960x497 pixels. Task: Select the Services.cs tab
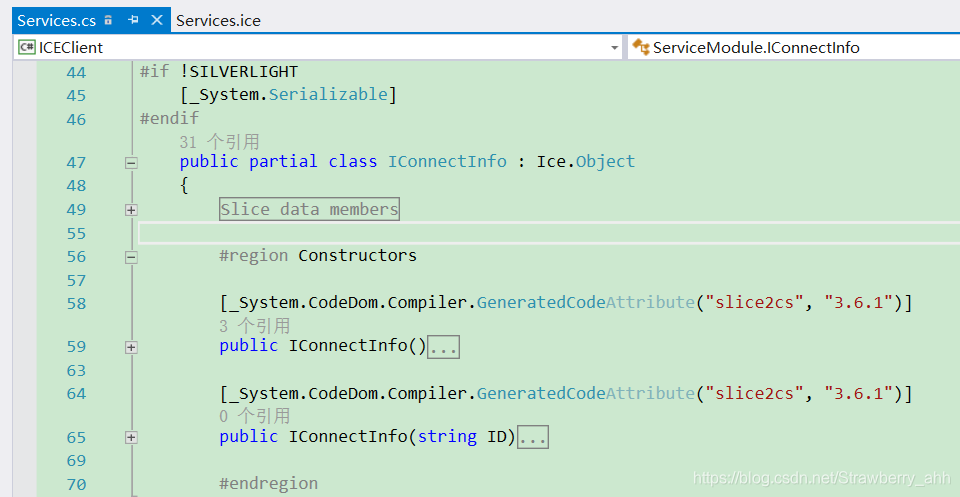coord(56,20)
